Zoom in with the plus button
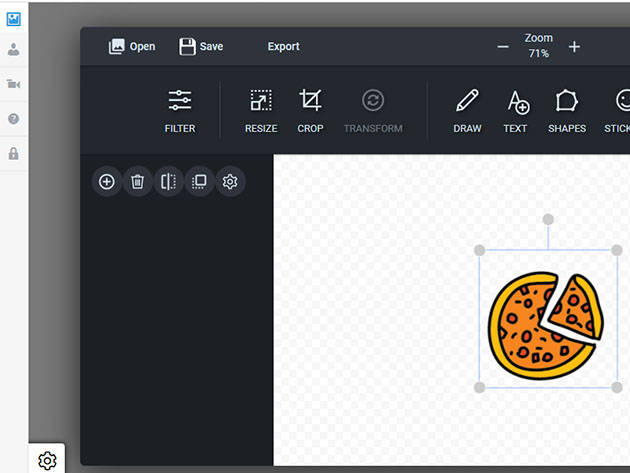This screenshot has width=630, height=473. coord(574,47)
